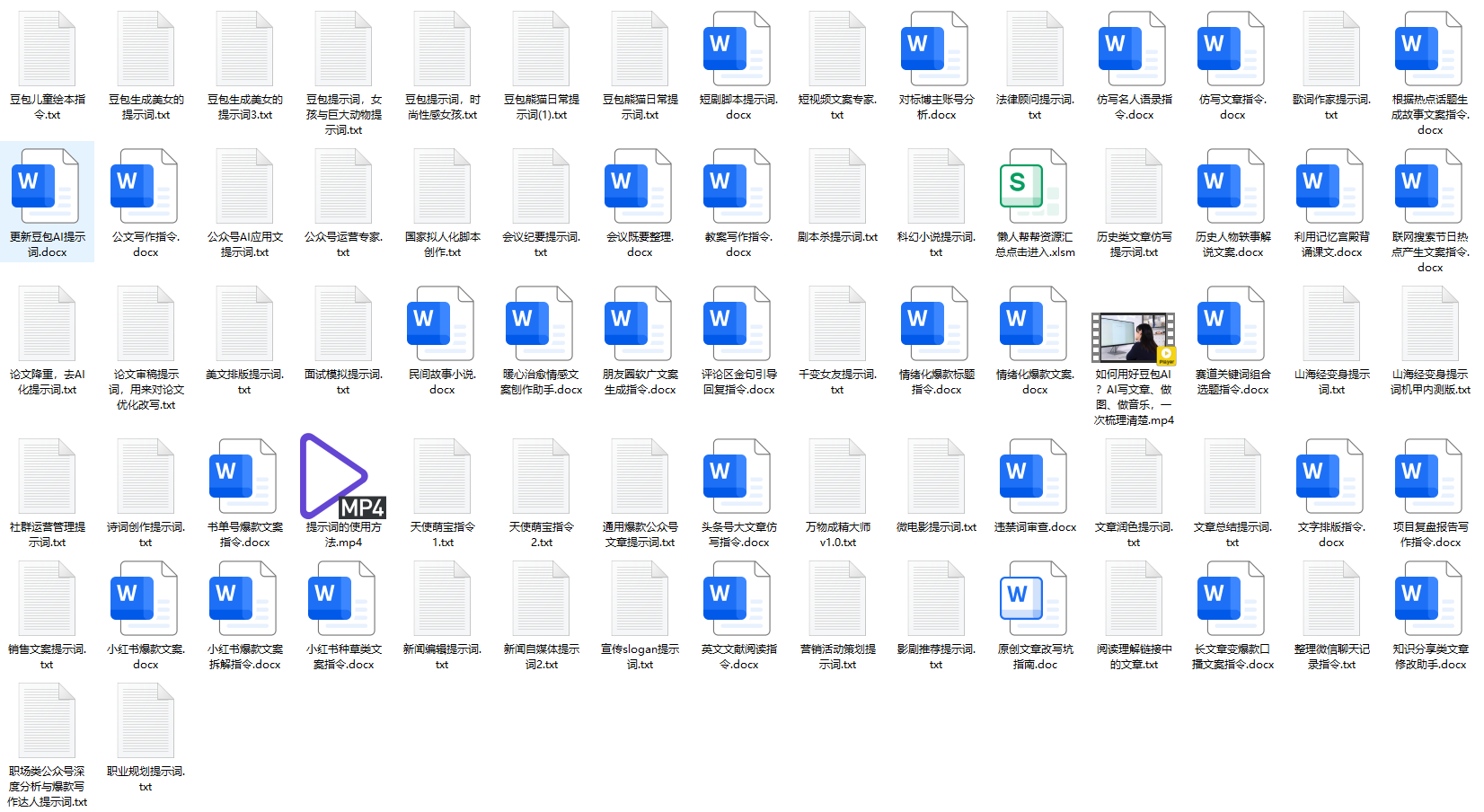This screenshot has width=1484, height=812.
Task: Click the 项目复盘报告写作指令.docx file
Action: point(1429,477)
